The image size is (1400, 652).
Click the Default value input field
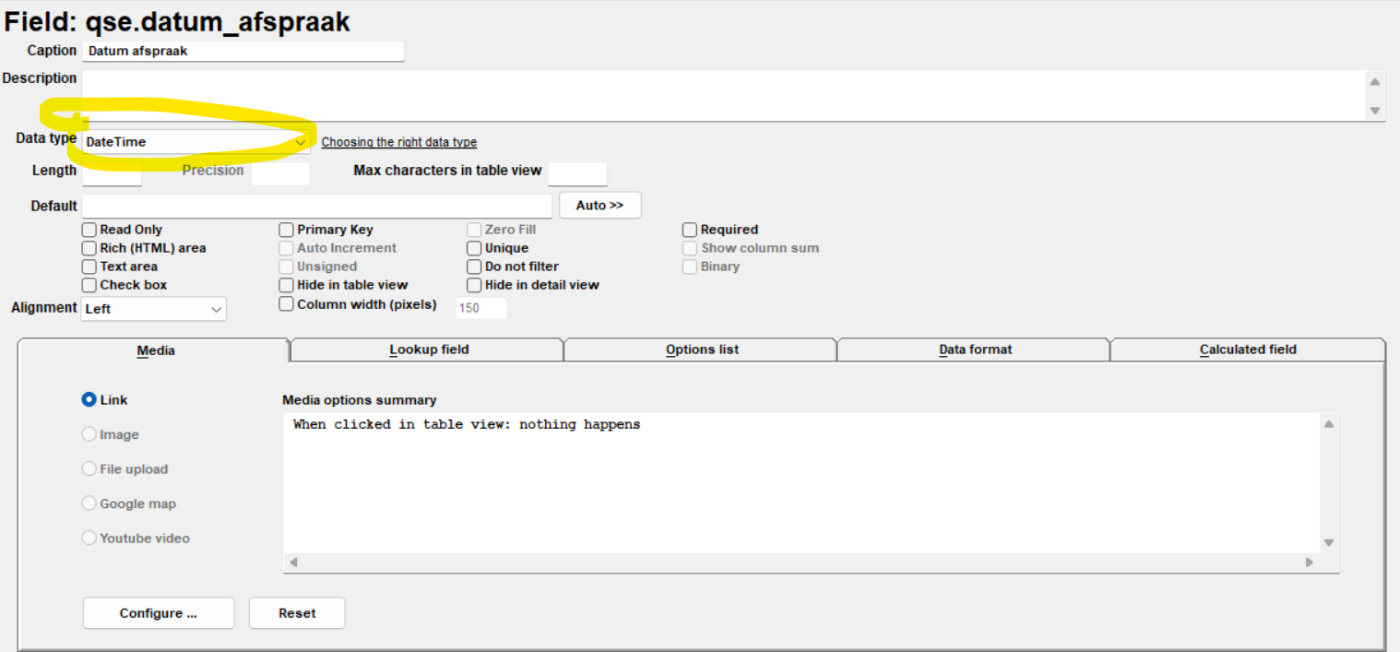click(x=317, y=206)
